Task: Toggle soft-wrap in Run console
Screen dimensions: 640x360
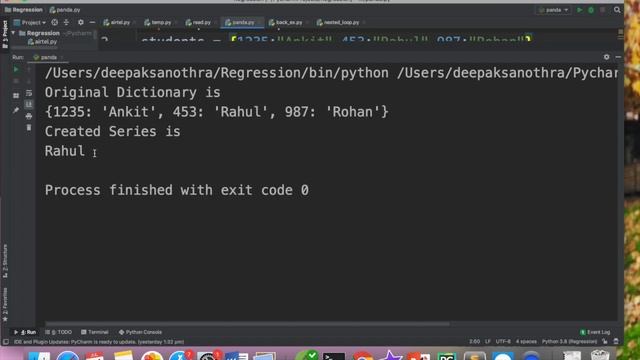Action: click(x=29, y=93)
